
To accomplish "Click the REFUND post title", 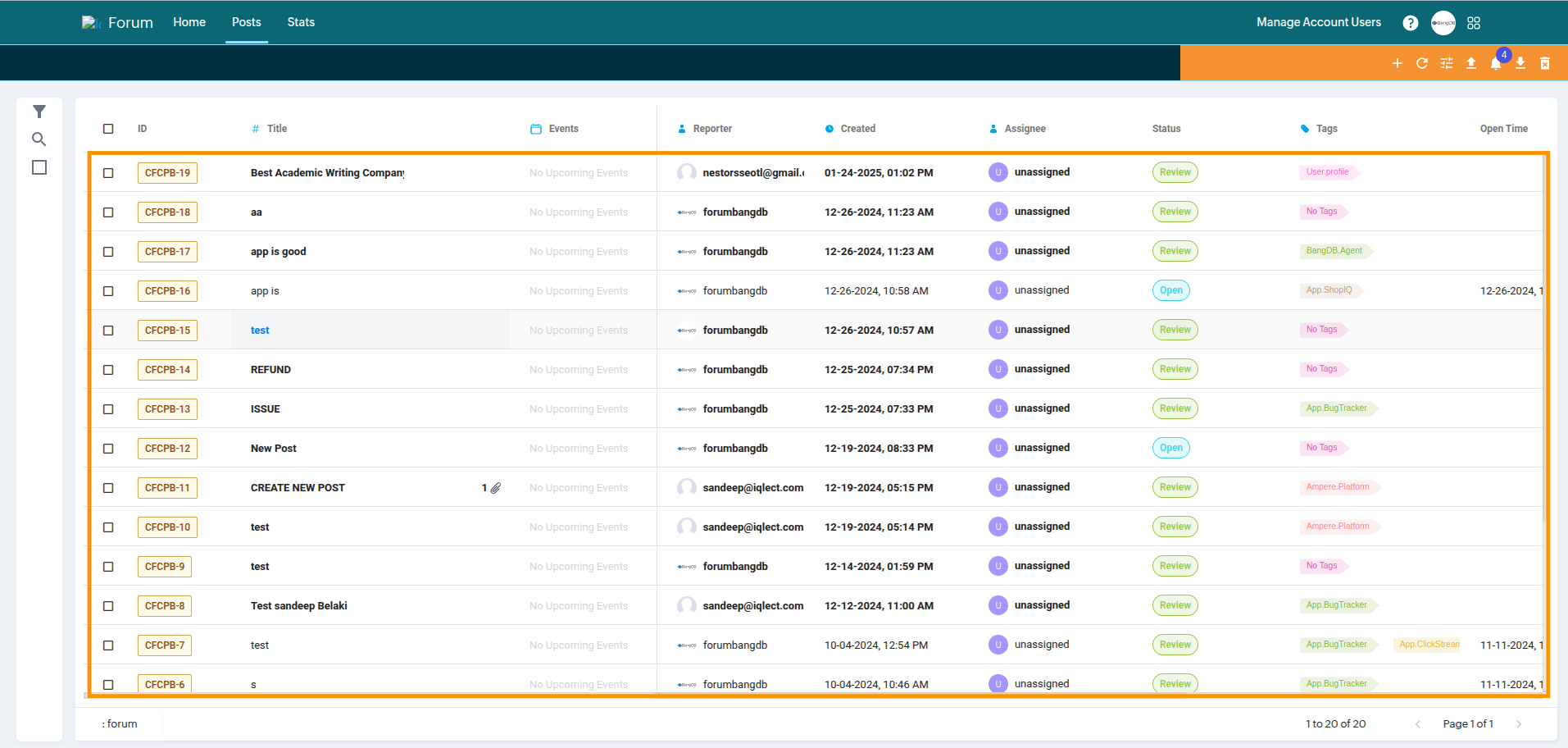I will click(270, 370).
